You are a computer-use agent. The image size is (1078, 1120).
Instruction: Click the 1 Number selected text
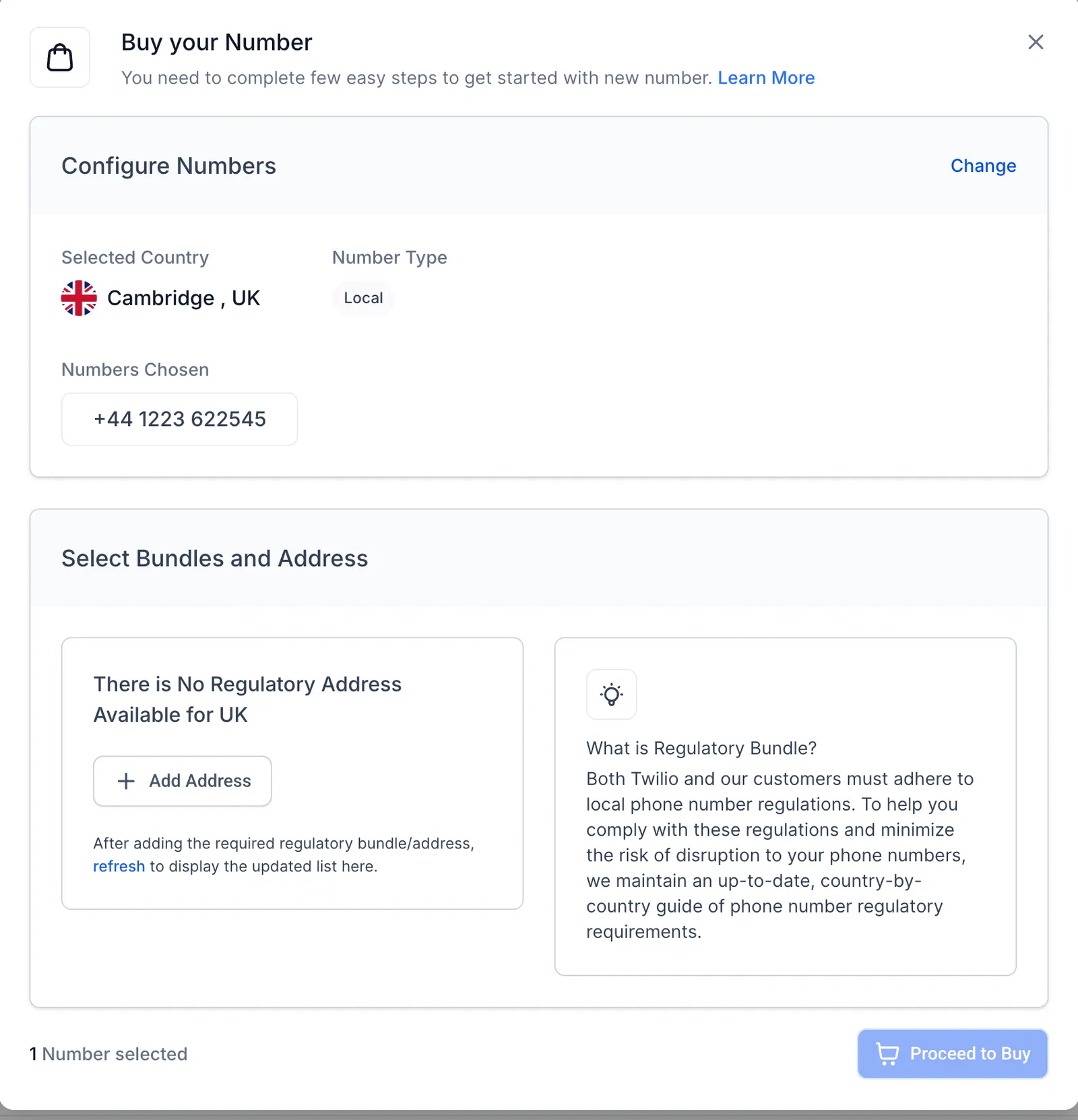coord(108,1054)
